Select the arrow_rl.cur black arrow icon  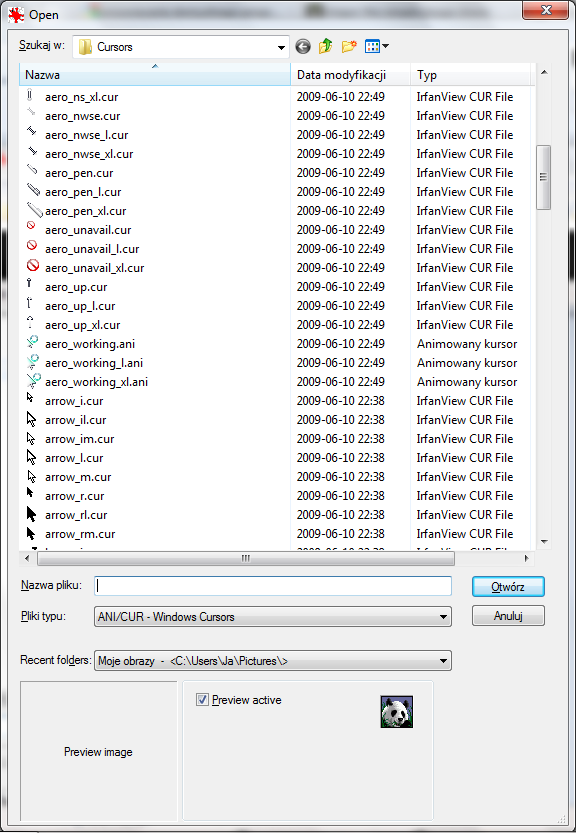click(x=31, y=514)
